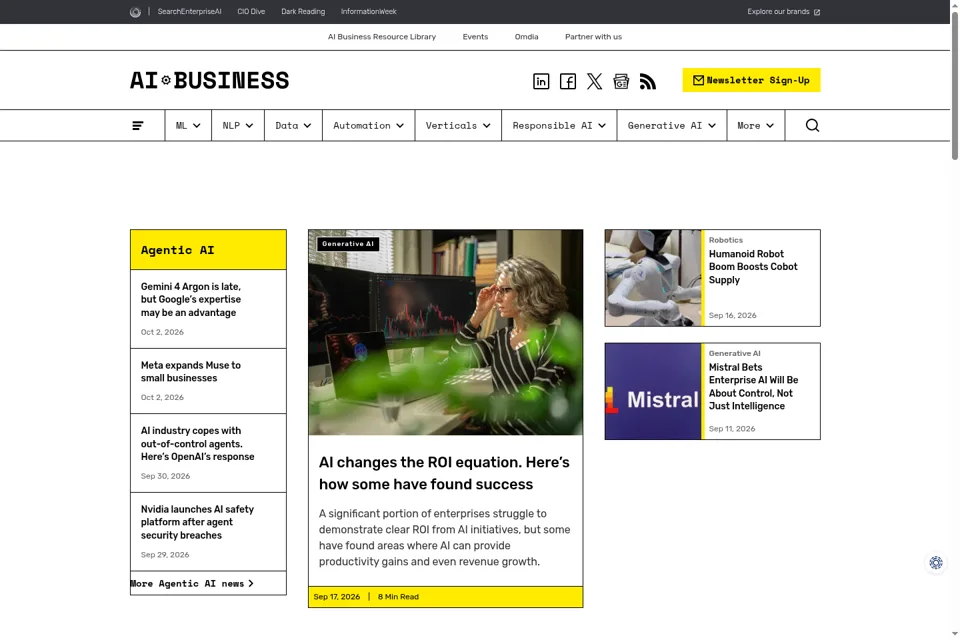Image resolution: width=960 pixels, height=640 pixels.
Task: Click the Informa logo in top bar
Action: click(x=135, y=12)
